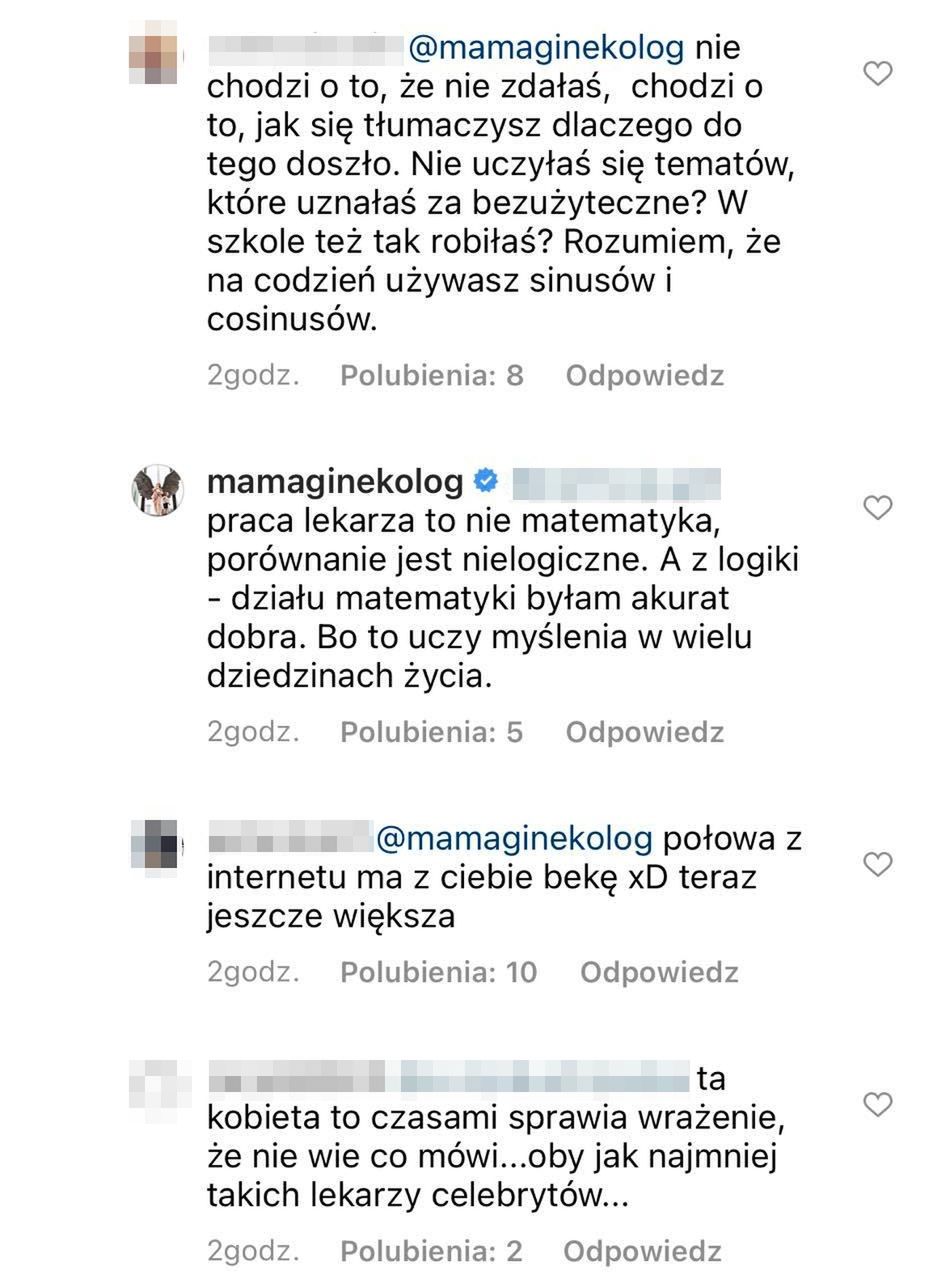This screenshot has width=946, height=1288.
Task: Click Odpowiedz under the "lekarzy celebrytów" comment
Action: point(642,1250)
